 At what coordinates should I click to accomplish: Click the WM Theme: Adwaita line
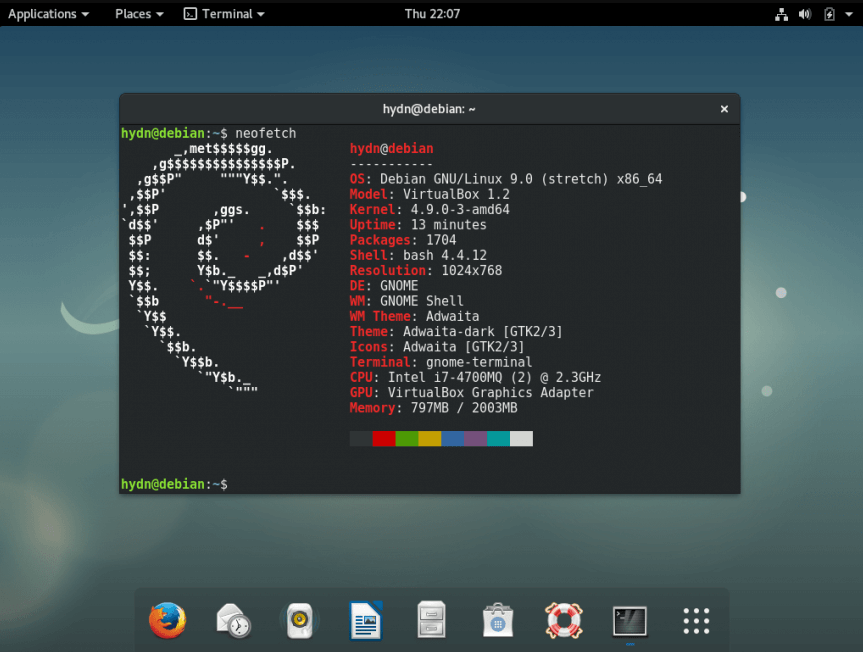[x=414, y=316]
